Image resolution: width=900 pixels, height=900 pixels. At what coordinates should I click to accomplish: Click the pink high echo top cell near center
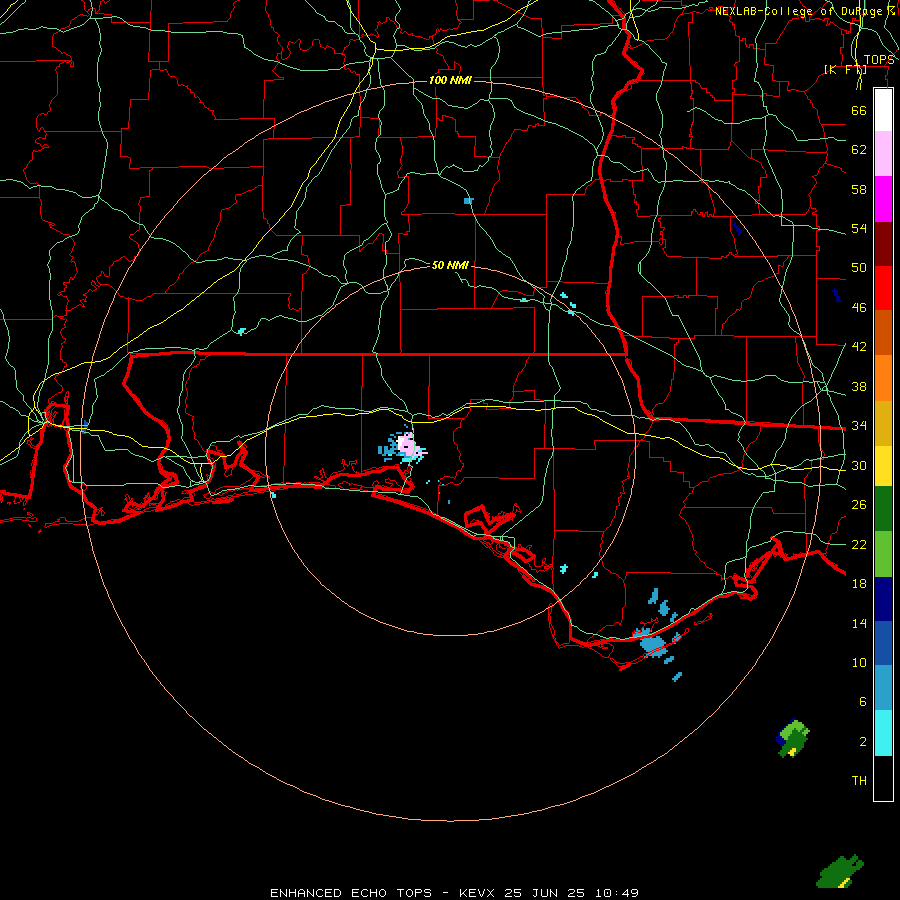tap(406, 445)
